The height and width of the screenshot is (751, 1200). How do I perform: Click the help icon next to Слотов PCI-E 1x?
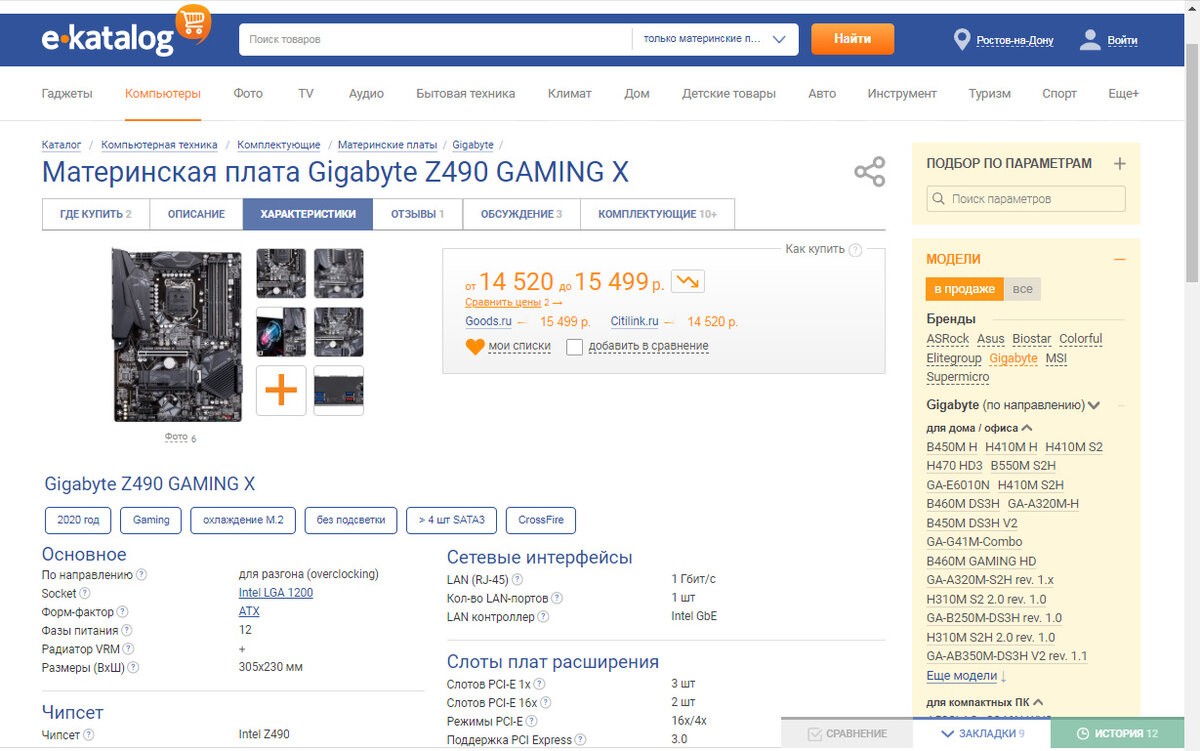pyautogui.click(x=539, y=685)
